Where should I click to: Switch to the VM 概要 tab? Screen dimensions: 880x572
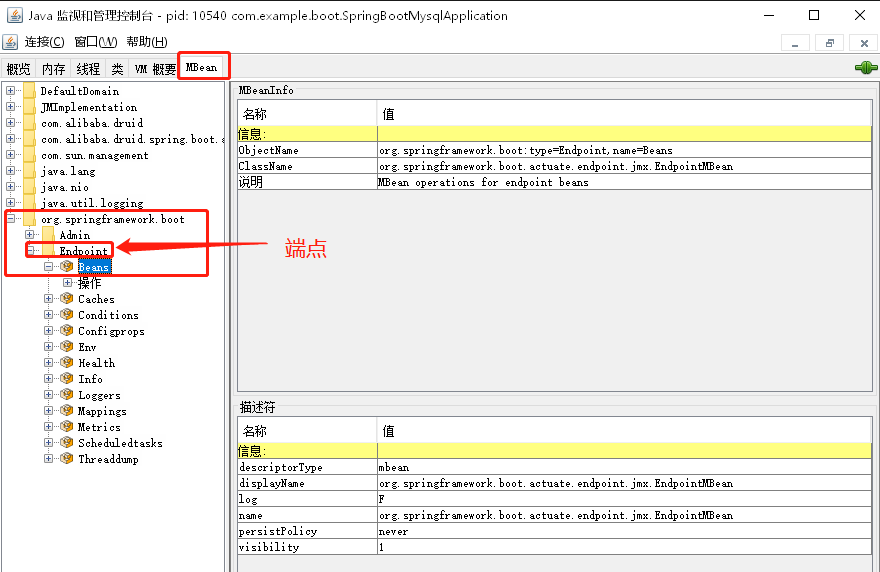click(155, 68)
